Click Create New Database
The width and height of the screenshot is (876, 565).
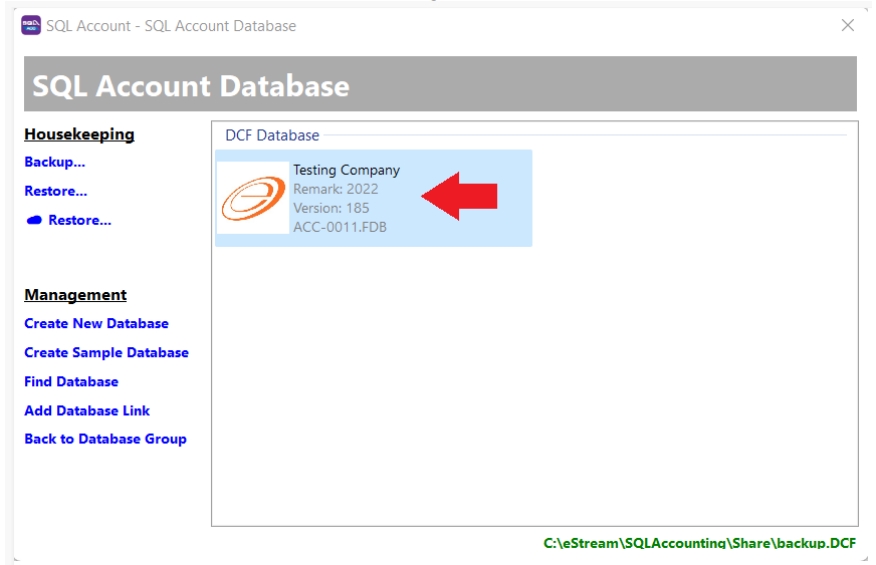coord(96,324)
